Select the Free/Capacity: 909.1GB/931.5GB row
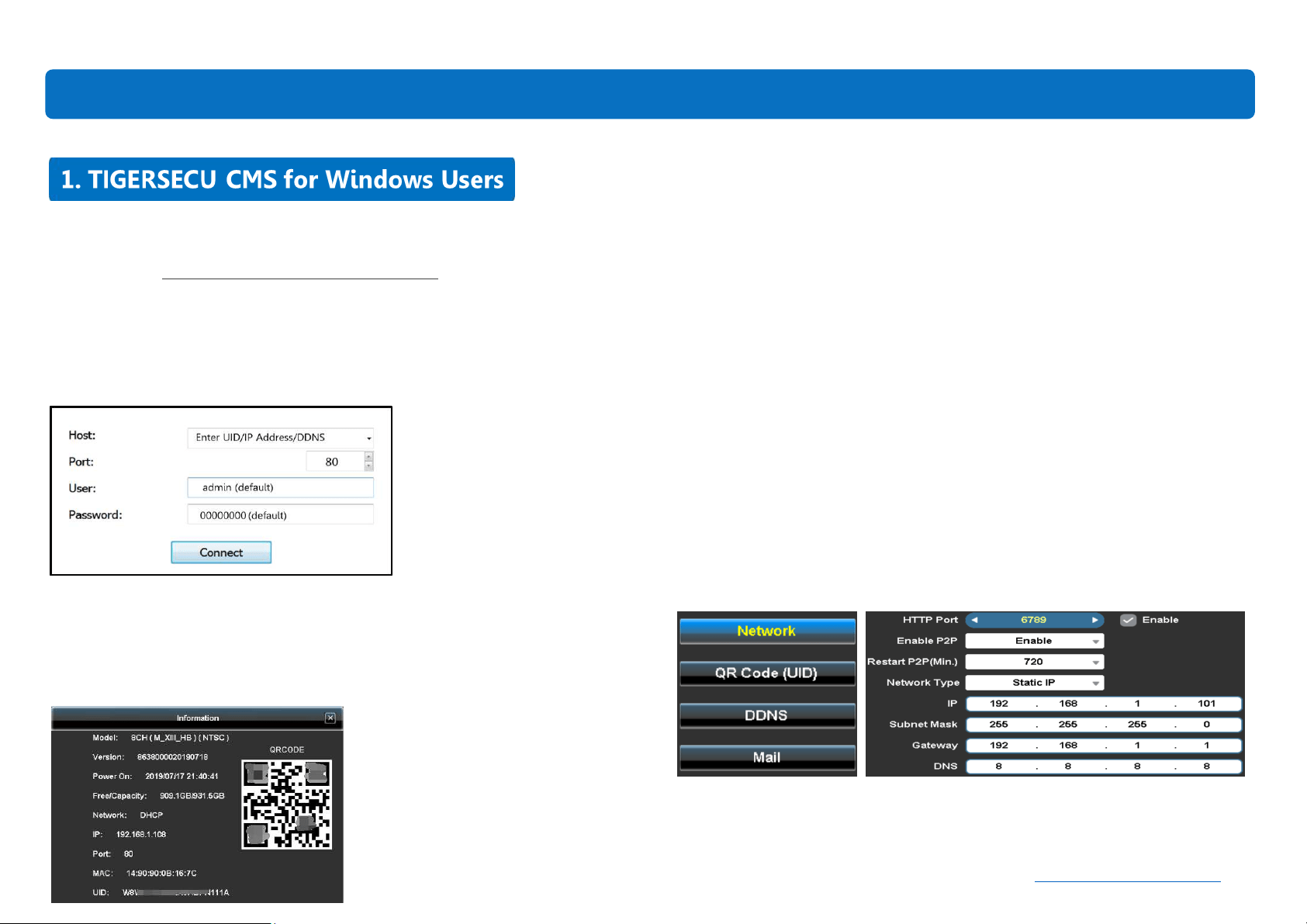The width and height of the screenshot is (1307, 924). click(158, 796)
